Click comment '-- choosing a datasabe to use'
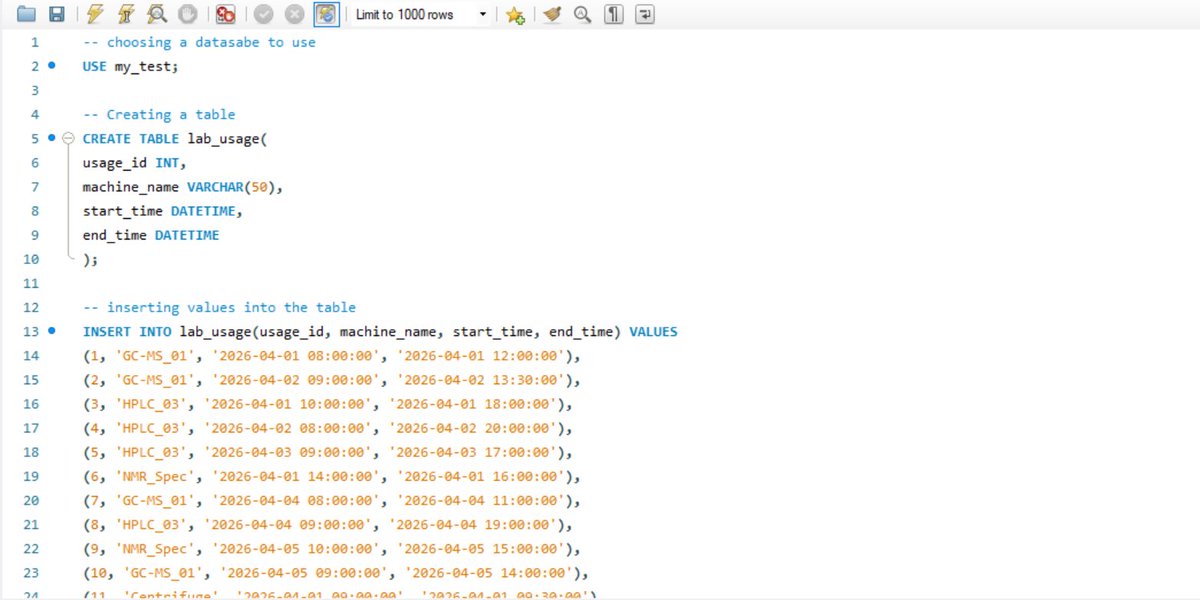The height and width of the screenshot is (600, 1200). tap(199, 42)
